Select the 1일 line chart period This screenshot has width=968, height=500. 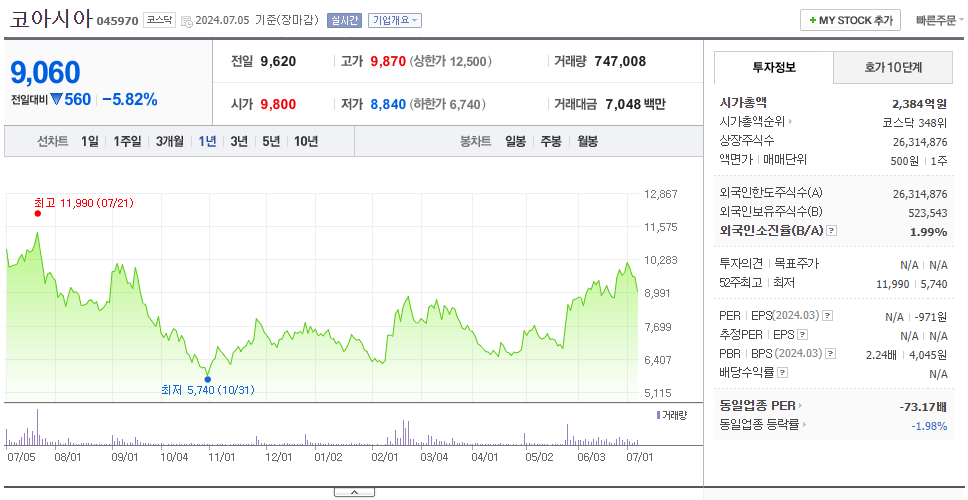(90, 141)
